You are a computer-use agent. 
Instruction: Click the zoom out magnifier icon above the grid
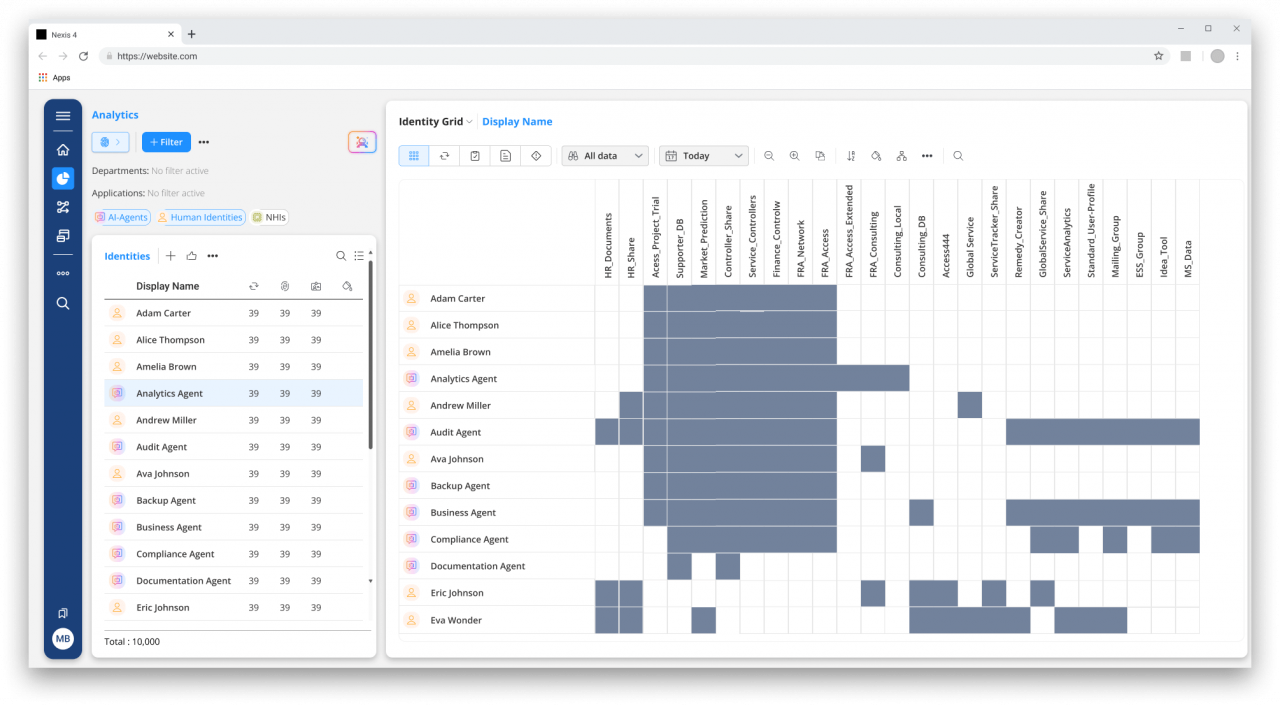(x=768, y=155)
